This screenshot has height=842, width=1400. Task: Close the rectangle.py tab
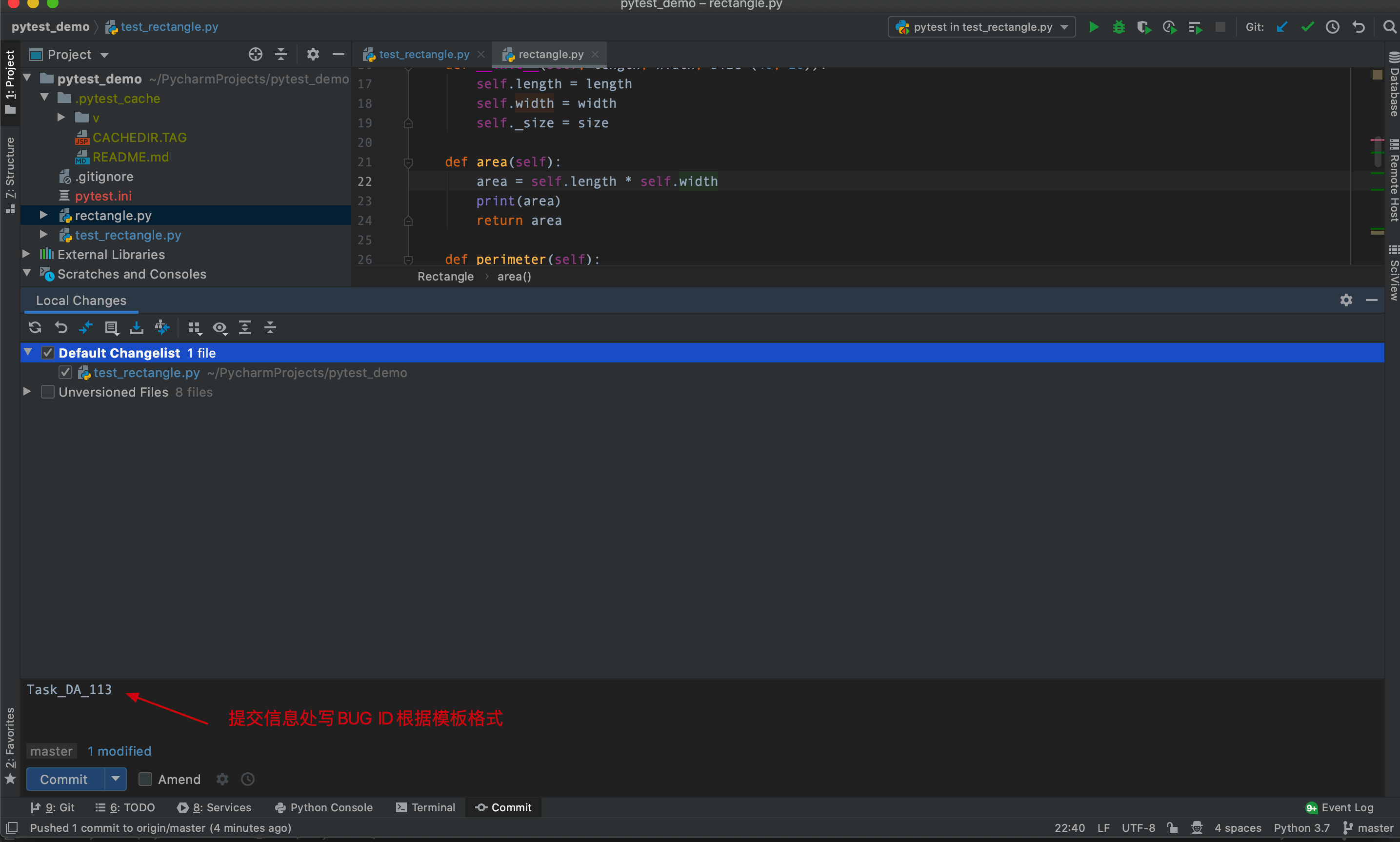coord(595,54)
